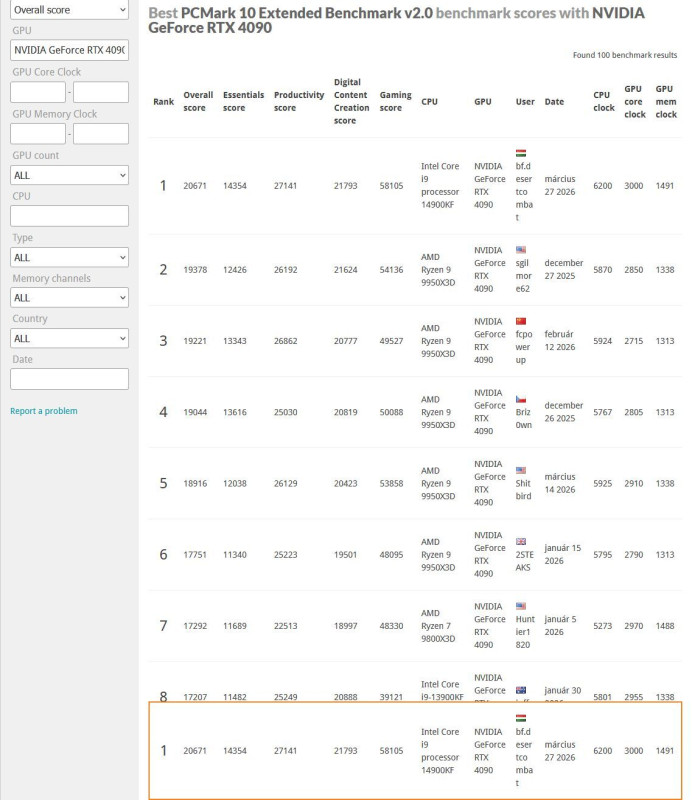
Task: Open the Overall score sort dropdown
Action: click(x=69, y=10)
